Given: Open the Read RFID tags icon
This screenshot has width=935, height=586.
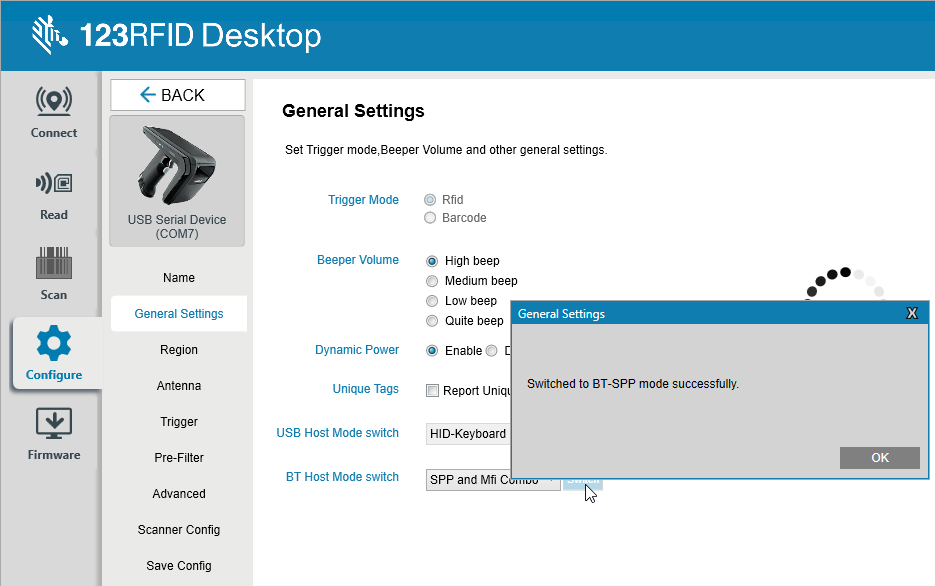Looking at the screenshot, I should [53, 184].
